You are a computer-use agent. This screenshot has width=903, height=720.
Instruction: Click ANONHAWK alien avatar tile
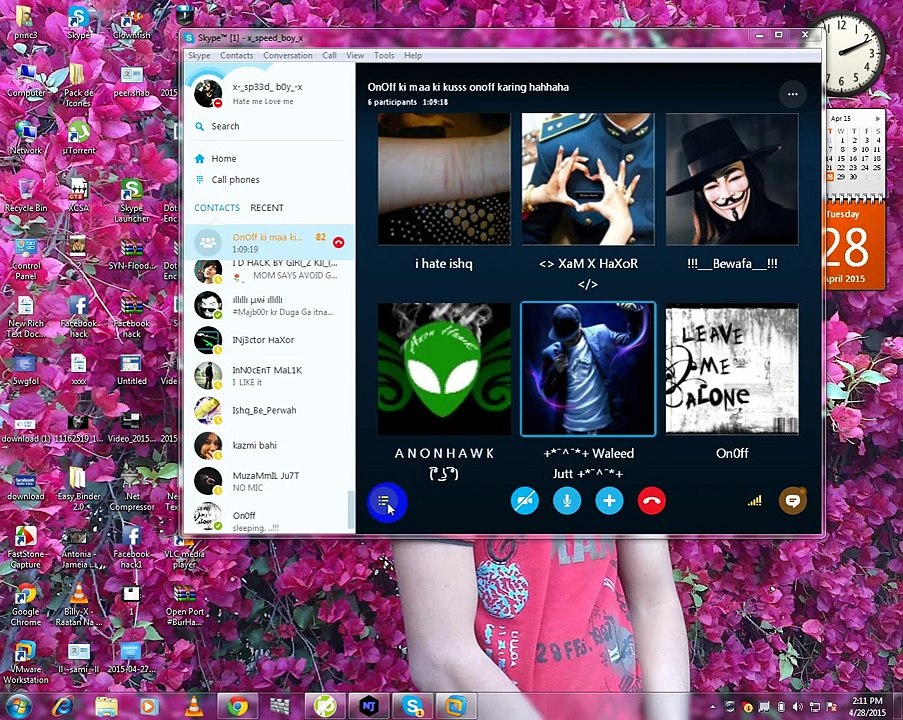pos(444,369)
